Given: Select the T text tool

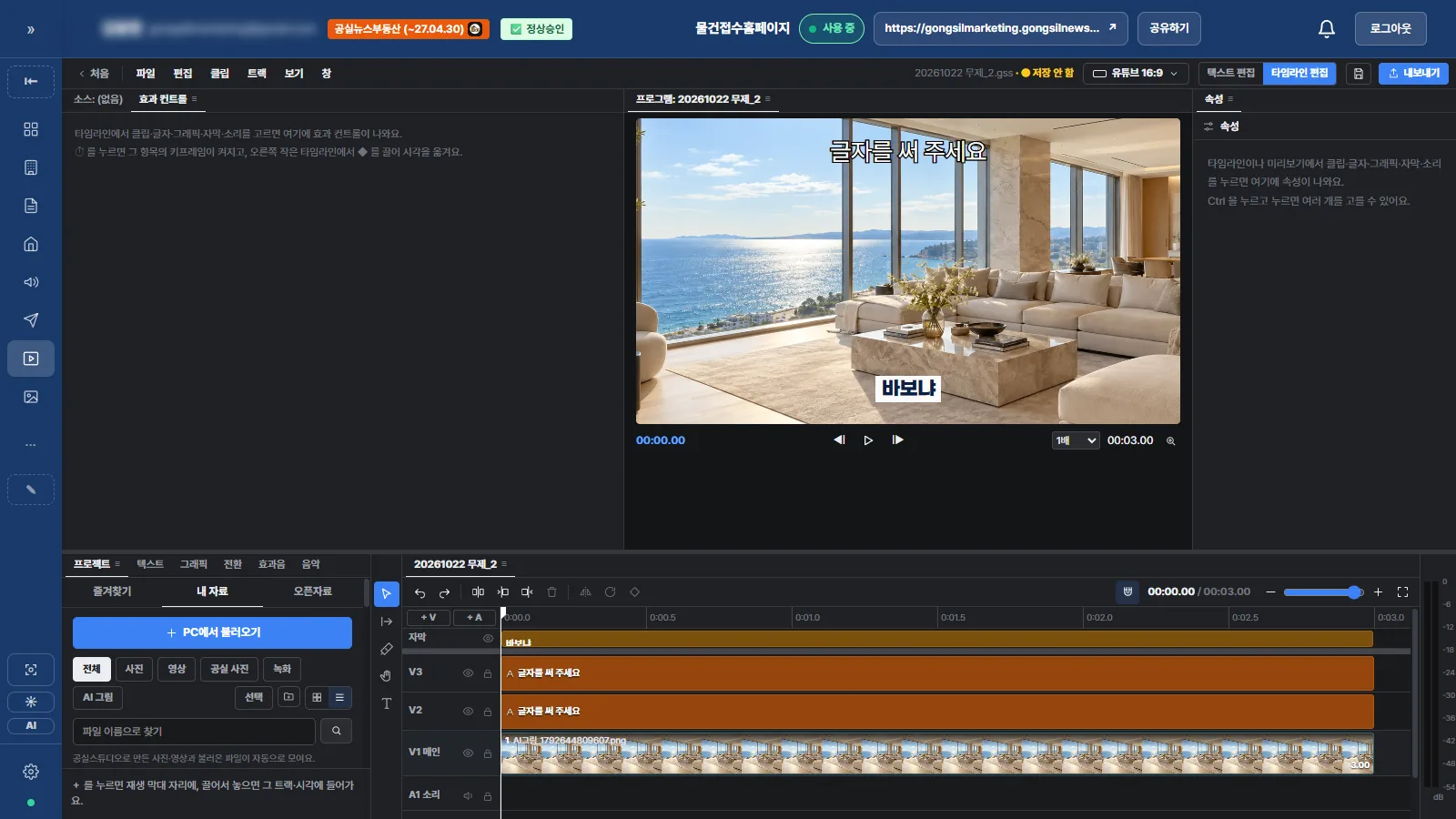Looking at the screenshot, I should tap(387, 703).
